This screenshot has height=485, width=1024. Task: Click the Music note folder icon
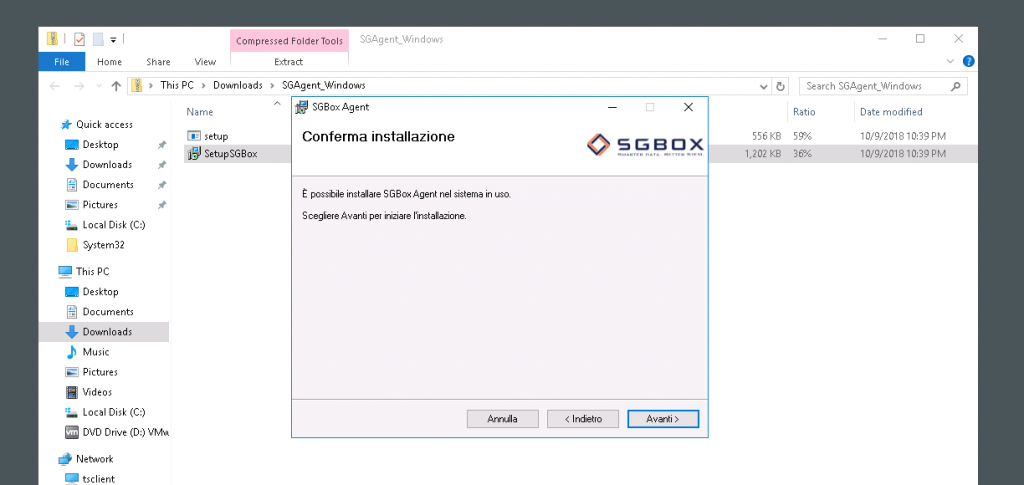[72, 352]
